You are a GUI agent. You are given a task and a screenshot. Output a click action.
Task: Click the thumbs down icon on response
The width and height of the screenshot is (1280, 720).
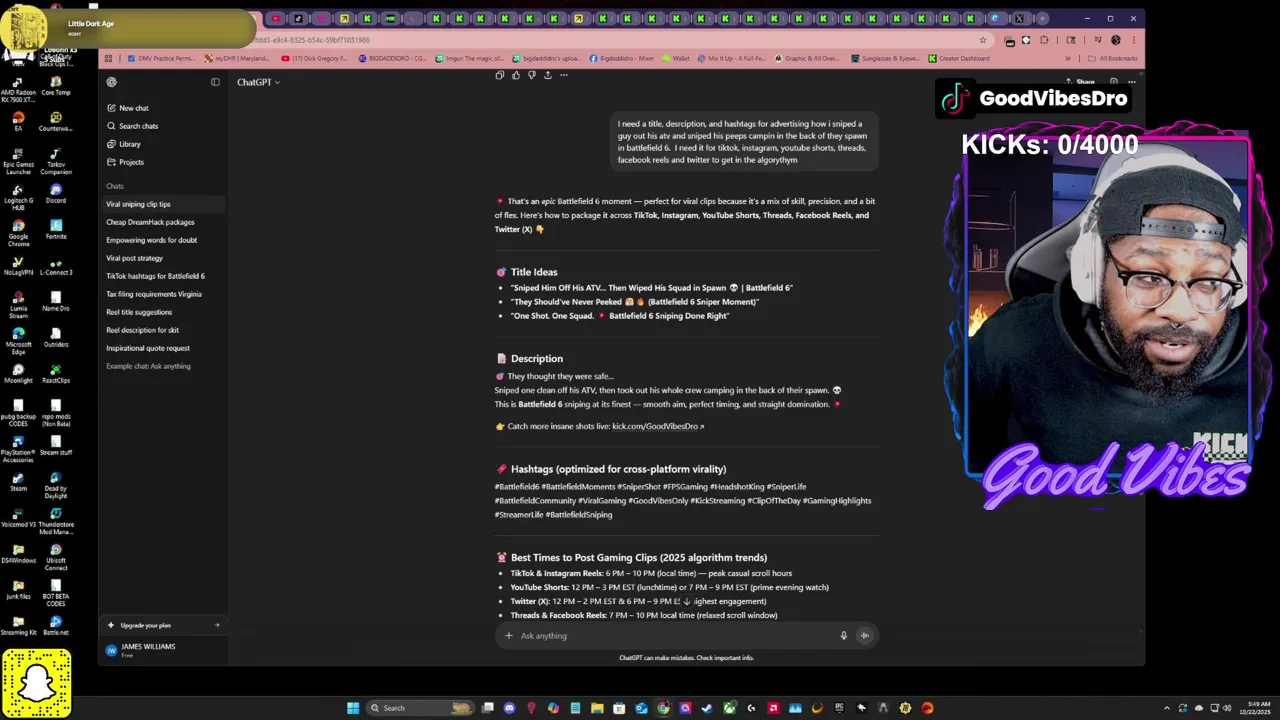coord(531,75)
